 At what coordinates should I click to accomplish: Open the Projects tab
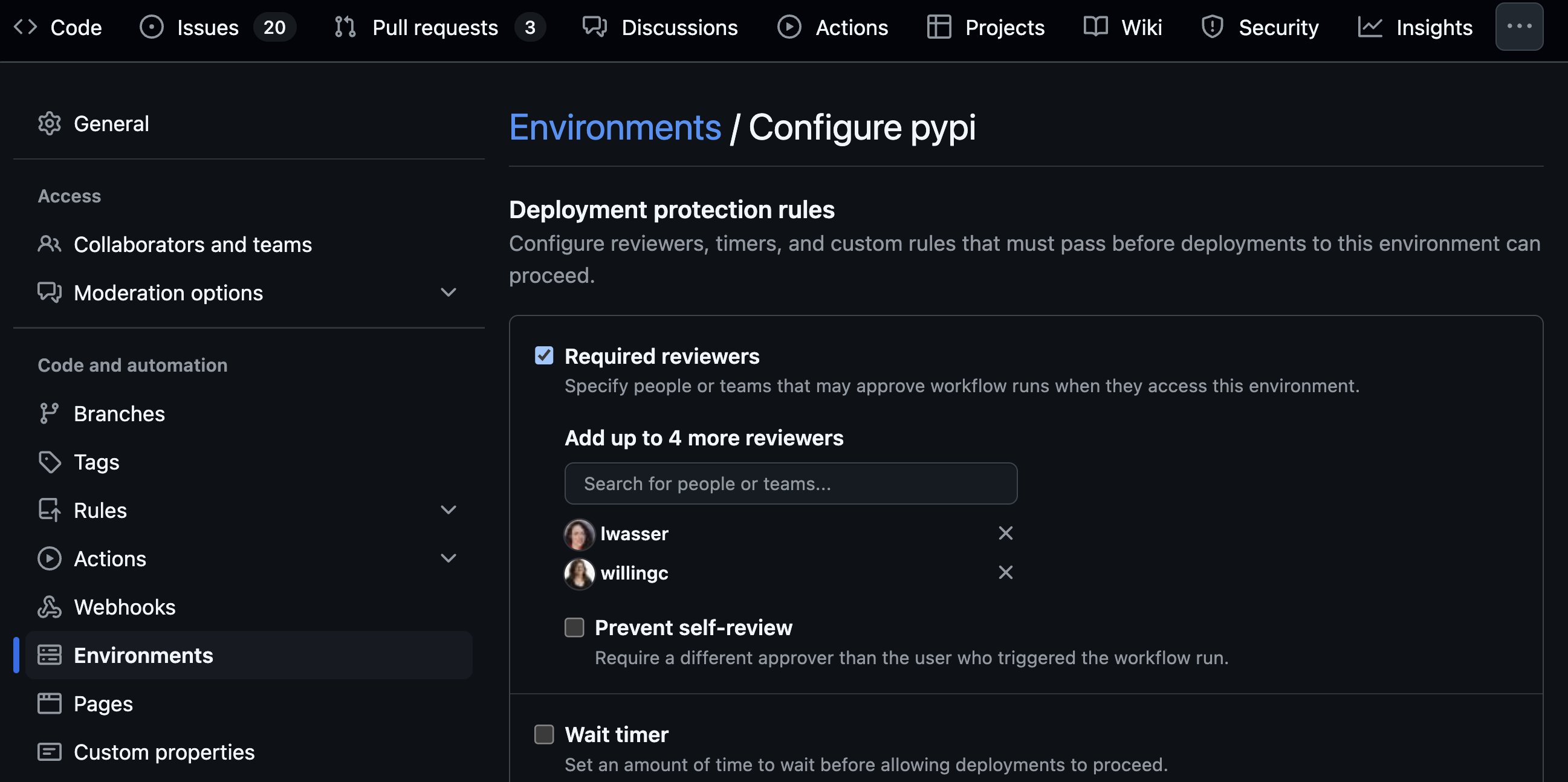[x=986, y=27]
